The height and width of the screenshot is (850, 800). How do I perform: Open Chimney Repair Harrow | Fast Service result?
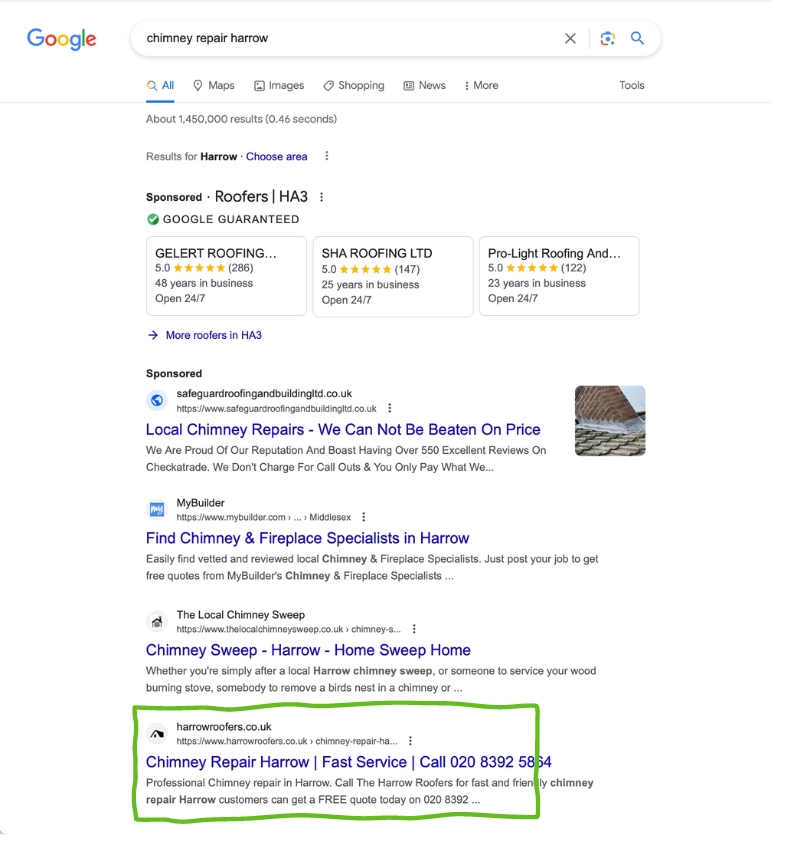coord(349,762)
